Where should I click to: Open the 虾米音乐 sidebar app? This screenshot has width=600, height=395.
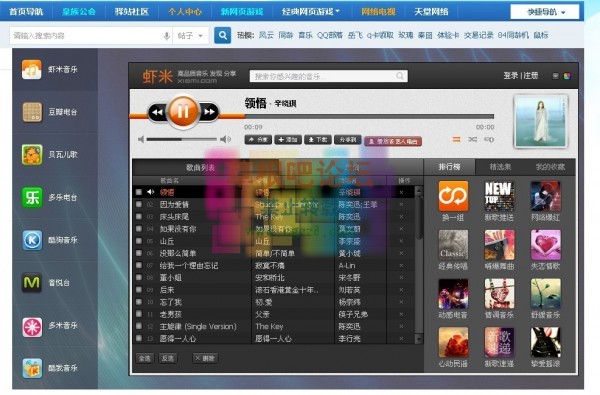pos(50,70)
